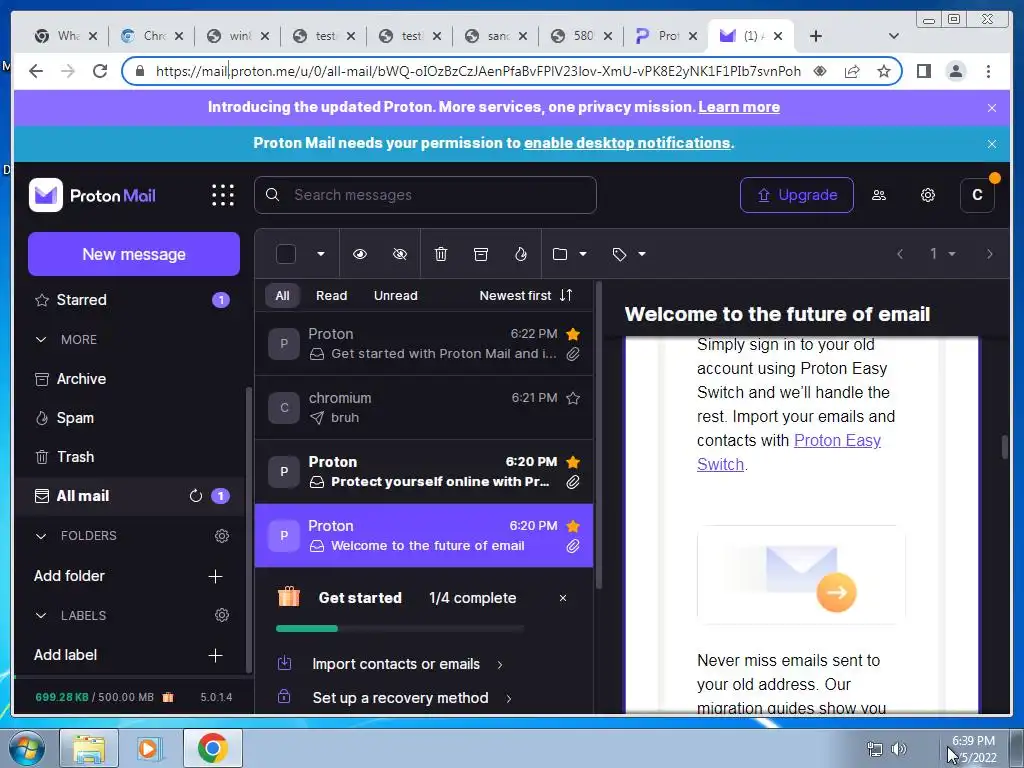Open the settings gear in header

pos(927,195)
